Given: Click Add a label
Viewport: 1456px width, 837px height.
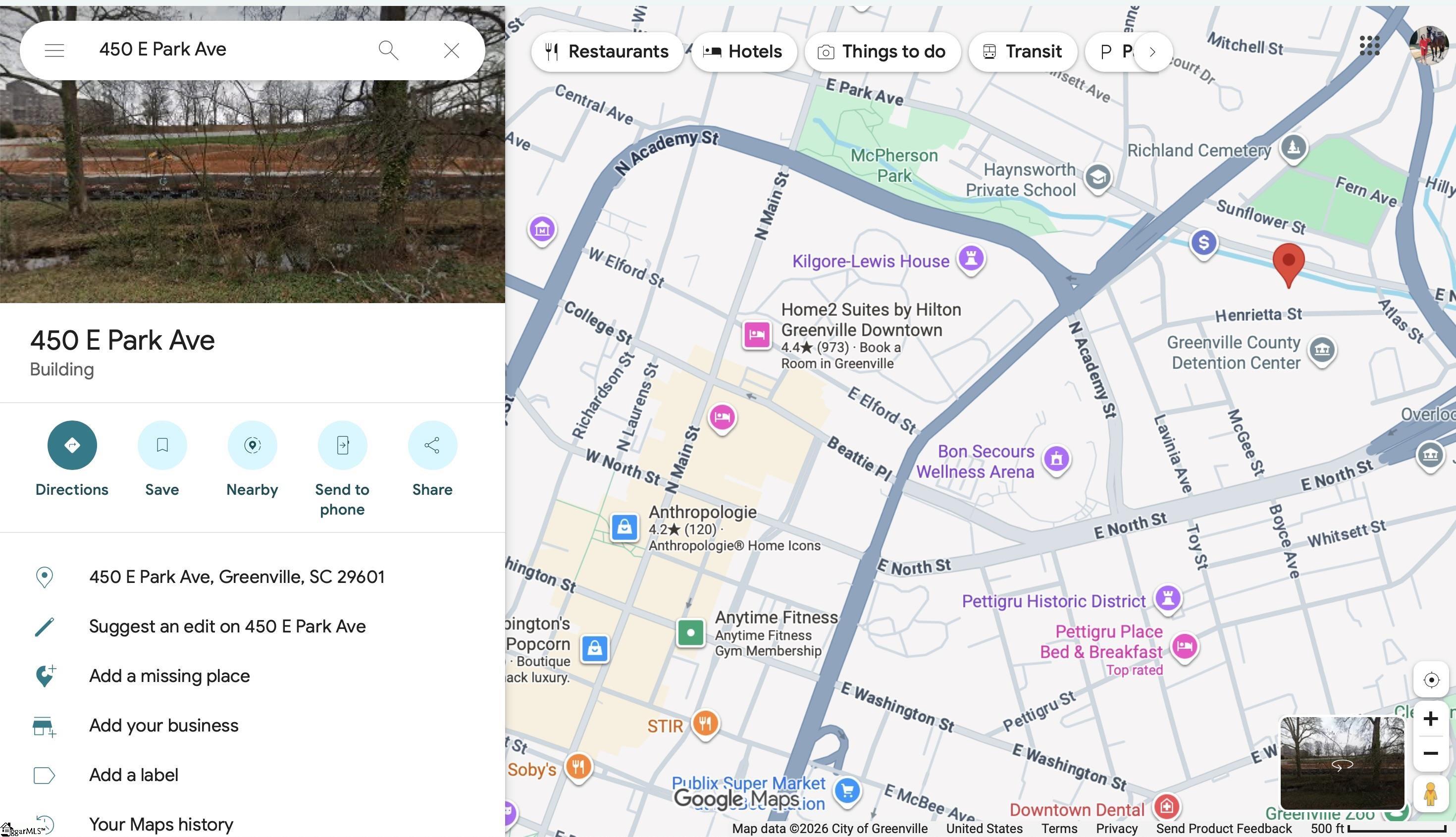Looking at the screenshot, I should coord(133,775).
